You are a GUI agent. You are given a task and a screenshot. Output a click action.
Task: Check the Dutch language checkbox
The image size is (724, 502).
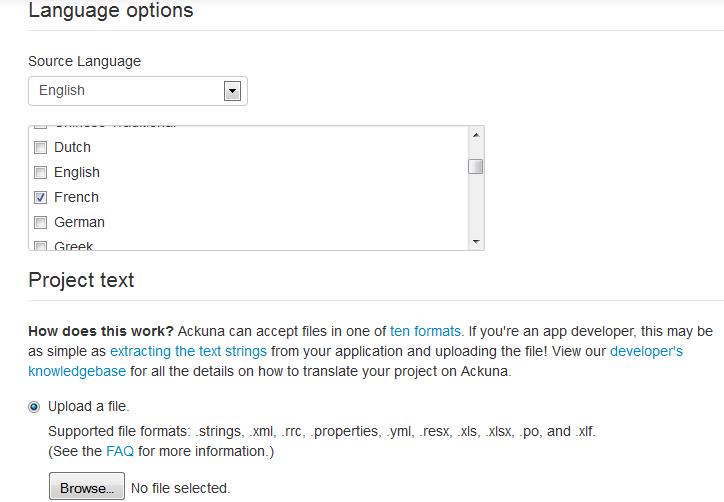(41, 147)
